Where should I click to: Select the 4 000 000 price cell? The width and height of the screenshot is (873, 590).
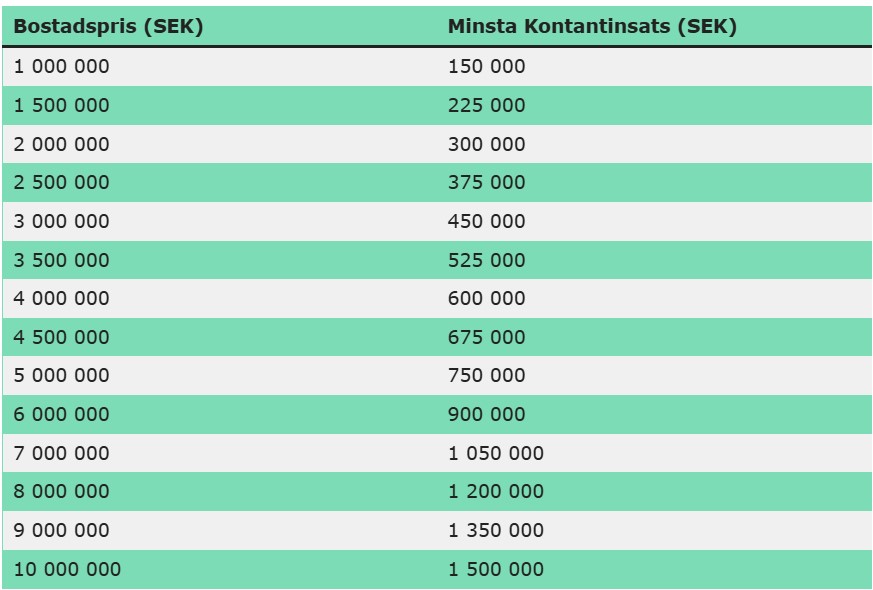click(x=62, y=298)
